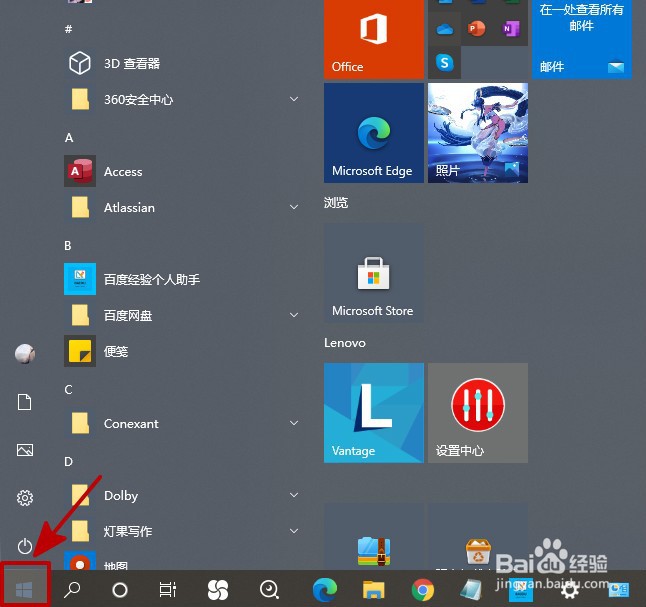Open File Explorer from the taskbar
This screenshot has height=607, width=646.
tap(373, 590)
